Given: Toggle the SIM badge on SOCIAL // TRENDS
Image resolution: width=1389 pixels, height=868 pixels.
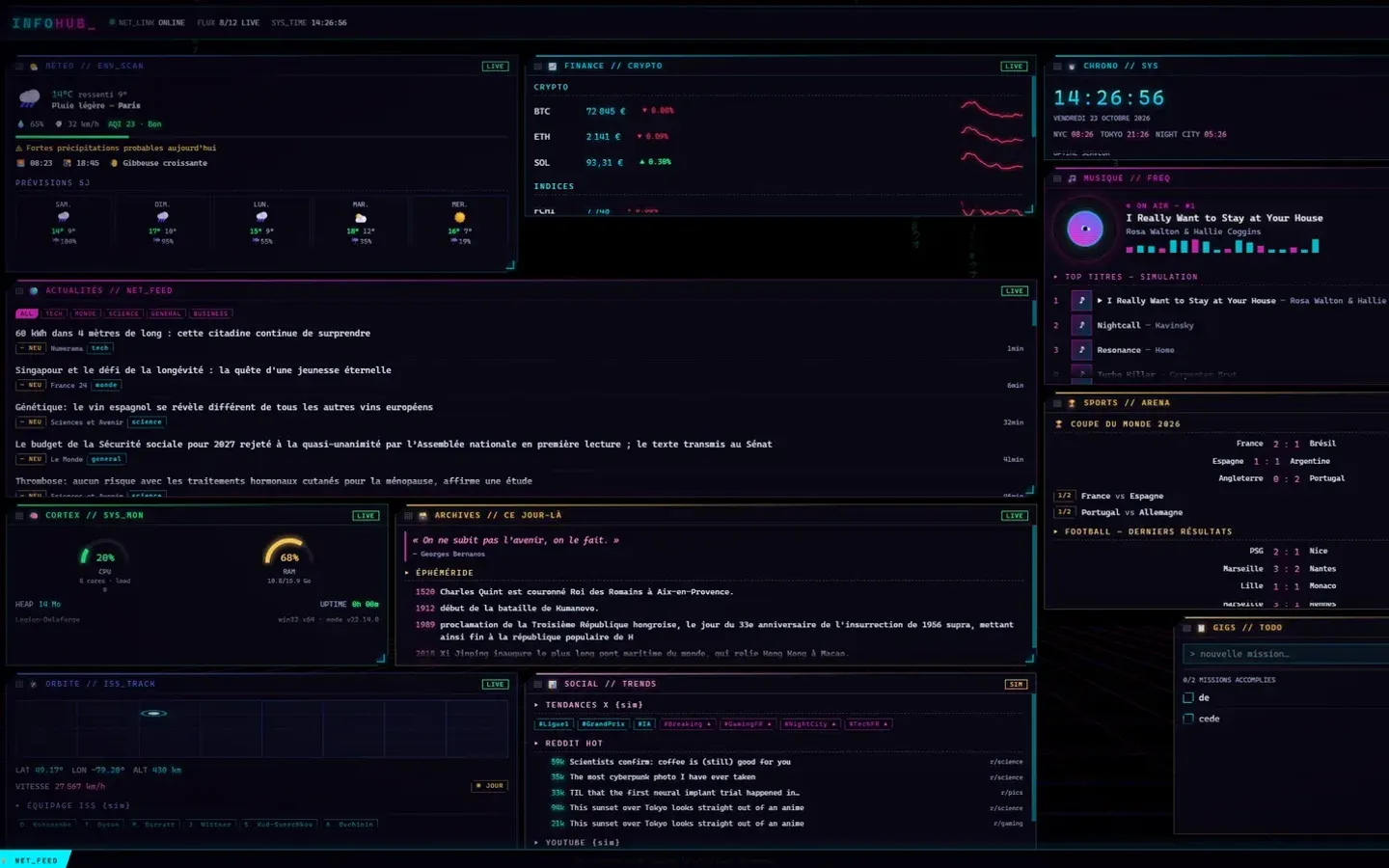Looking at the screenshot, I should click(x=1016, y=684).
